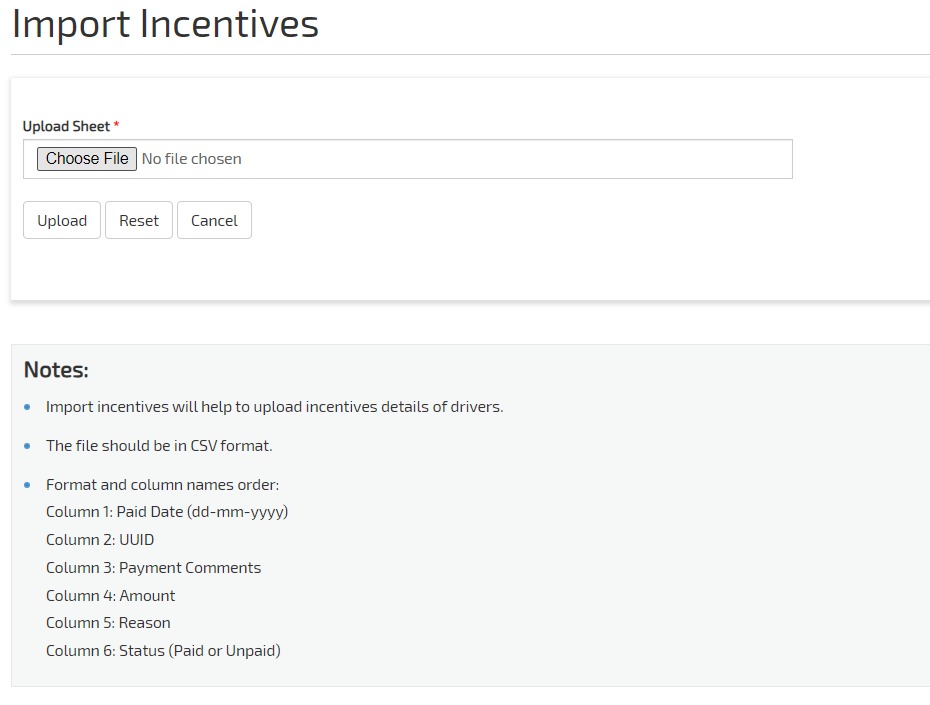Click the bullet before the CSV format note
The height and width of the screenshot is (705, 930).
pos(27,446)
